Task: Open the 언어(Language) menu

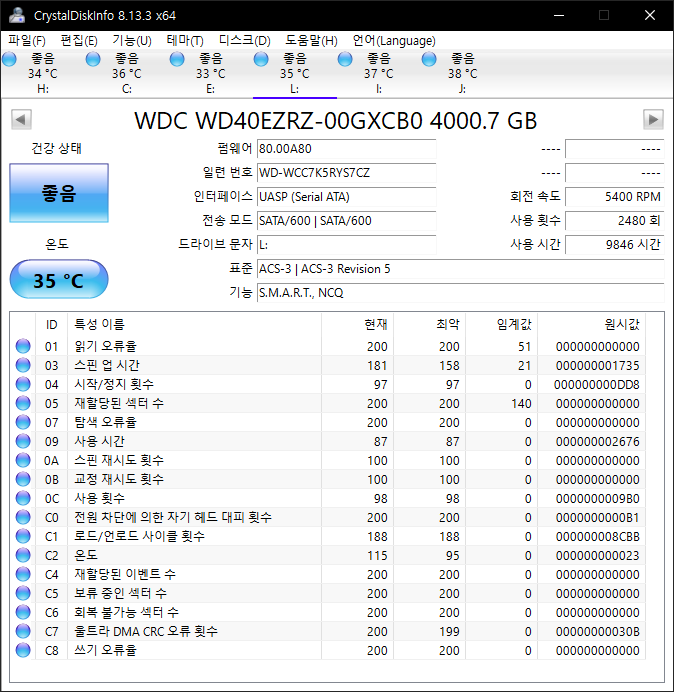Action: pos(394,41)
